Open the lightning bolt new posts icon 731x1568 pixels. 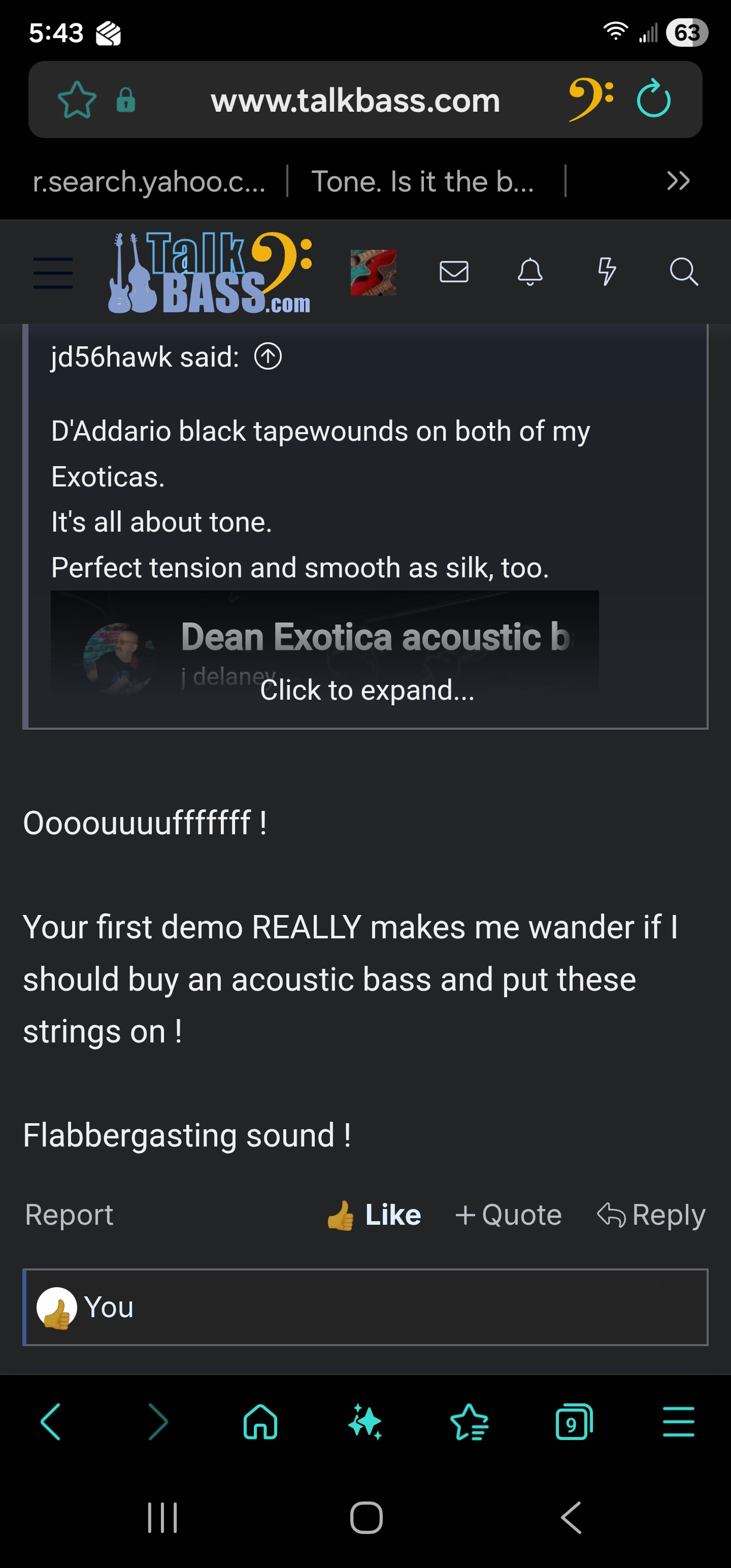click(x=606, y=272)
